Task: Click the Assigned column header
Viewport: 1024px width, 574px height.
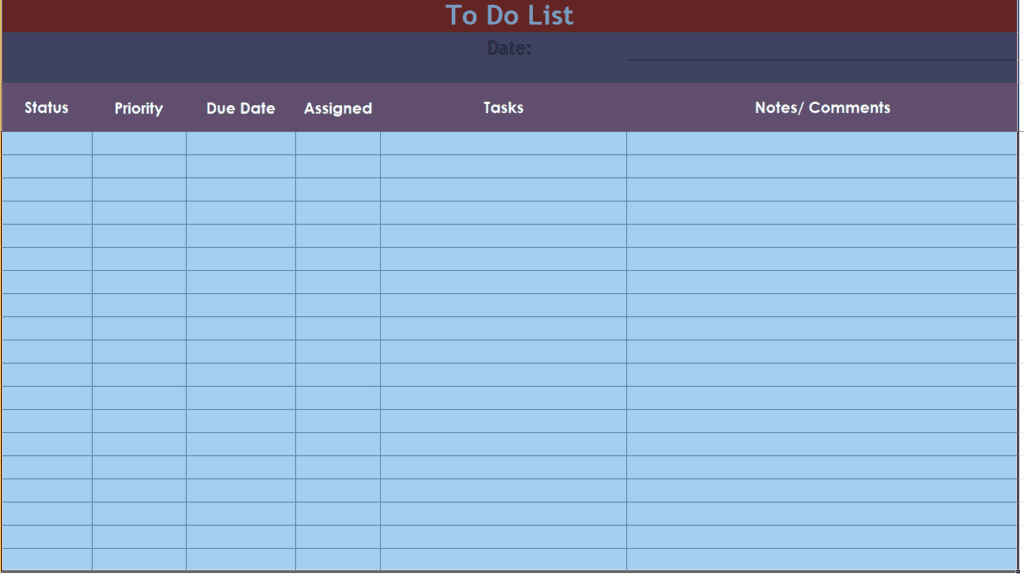Action: click(338, 108)
